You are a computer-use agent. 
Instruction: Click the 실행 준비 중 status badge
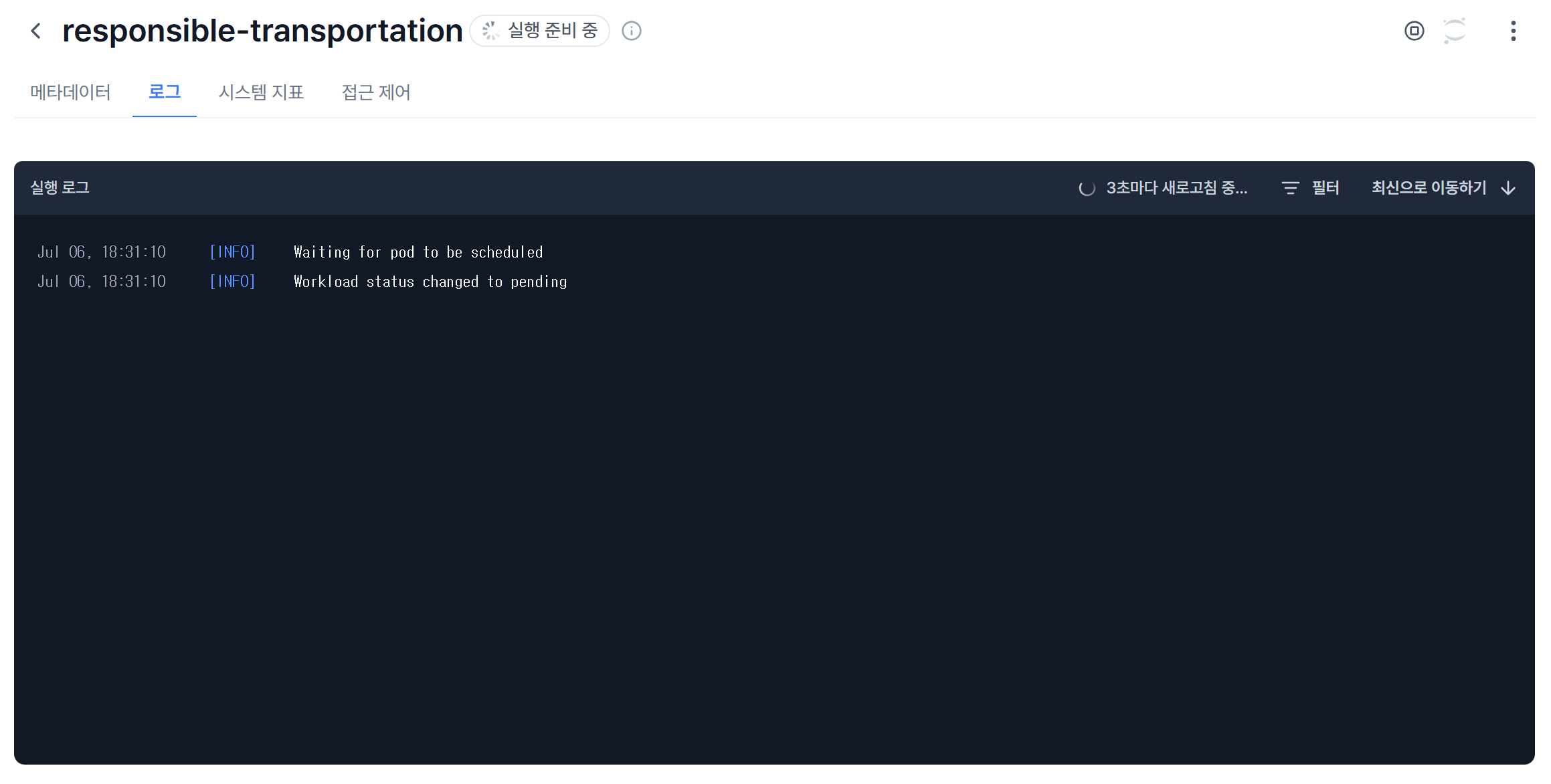(540, 31)
